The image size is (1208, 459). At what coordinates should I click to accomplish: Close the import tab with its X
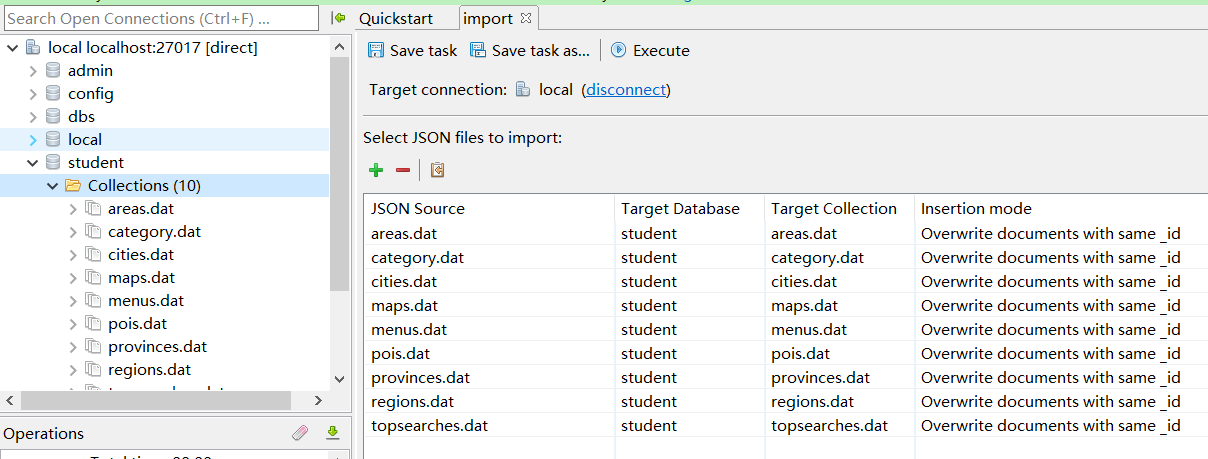tap(527, 18)
